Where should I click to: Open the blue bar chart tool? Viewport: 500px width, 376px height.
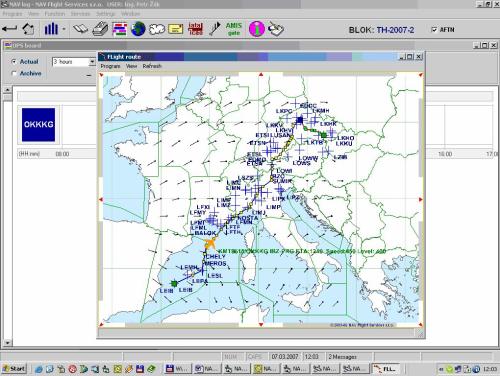pos(51,29)
